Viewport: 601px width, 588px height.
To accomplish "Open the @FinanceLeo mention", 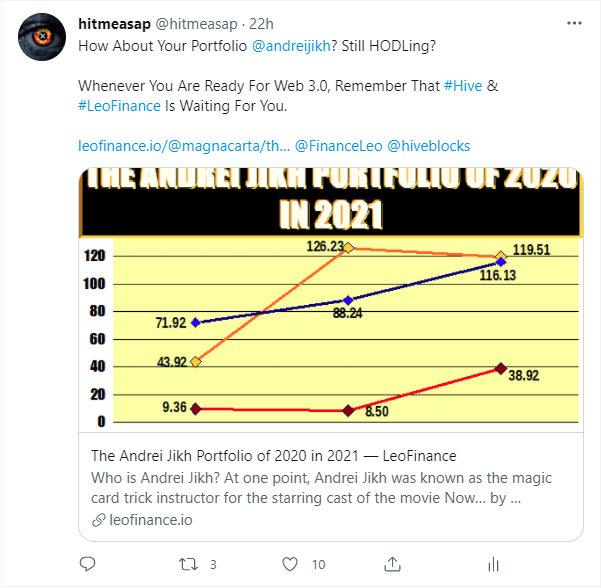I will [338, 146].
